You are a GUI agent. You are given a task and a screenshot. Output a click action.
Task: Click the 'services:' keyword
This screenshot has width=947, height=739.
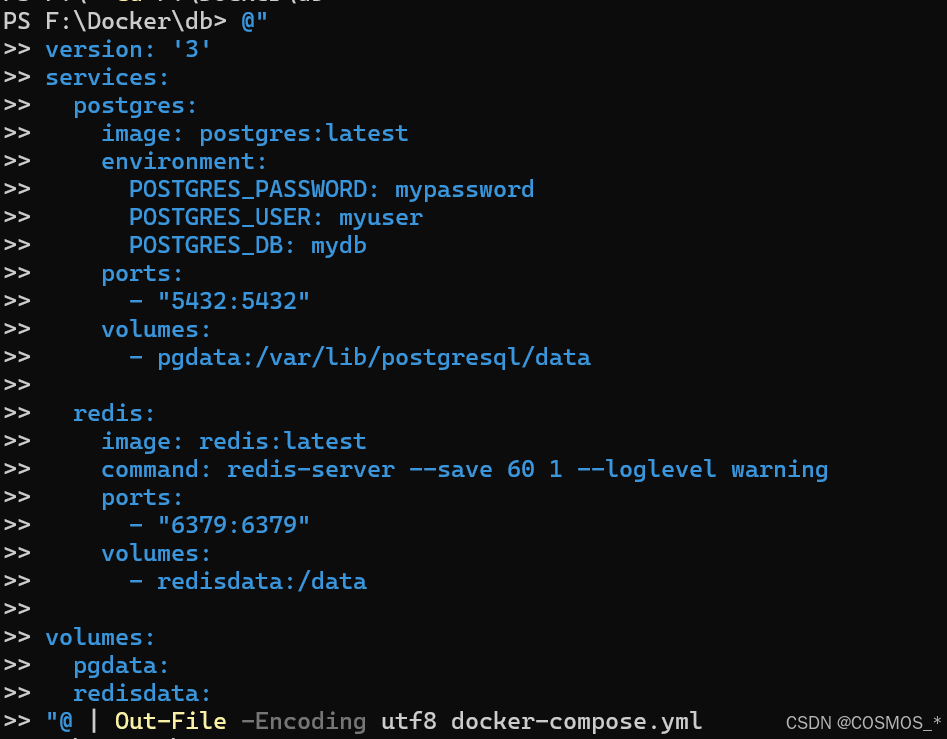click(107, 77)
